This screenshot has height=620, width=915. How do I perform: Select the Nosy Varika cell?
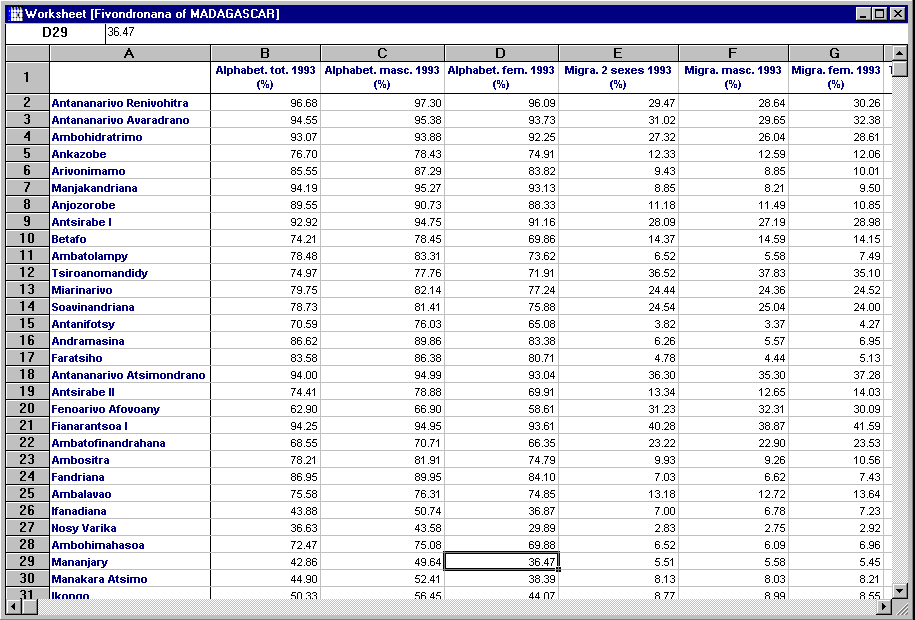(130, 528)
